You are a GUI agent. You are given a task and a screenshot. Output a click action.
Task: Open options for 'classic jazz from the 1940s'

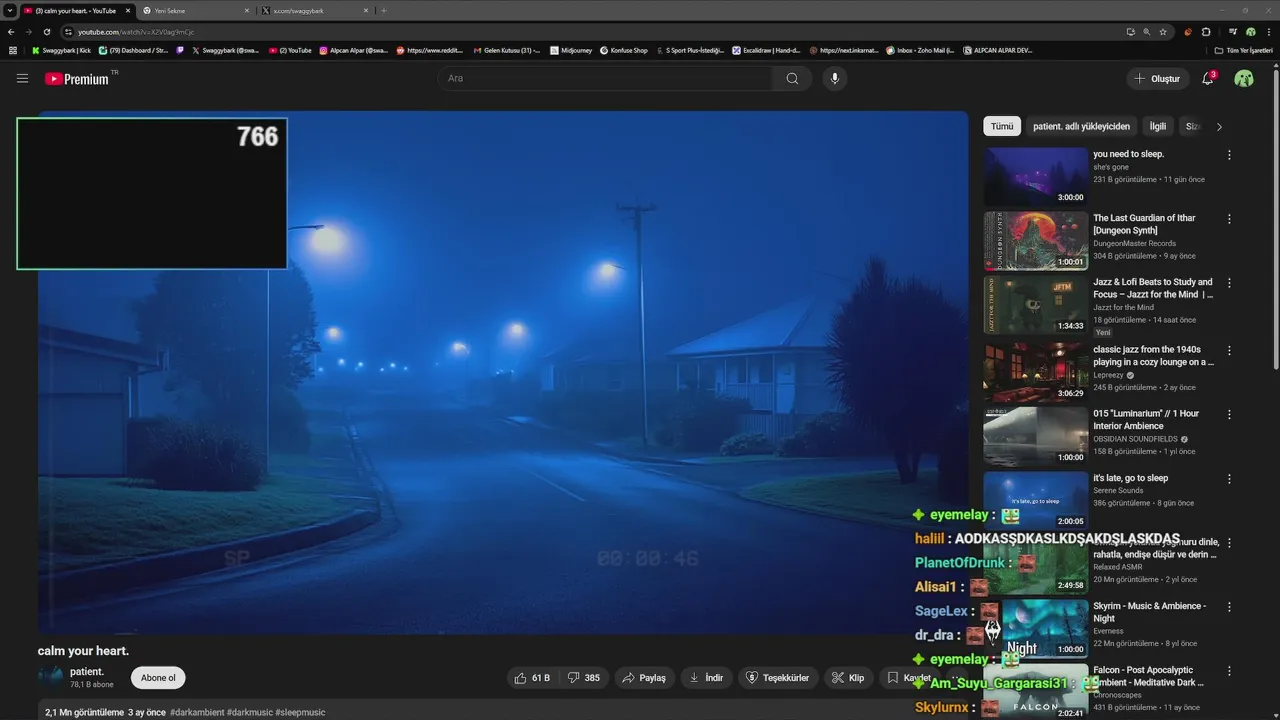(x=1229, y=351)
